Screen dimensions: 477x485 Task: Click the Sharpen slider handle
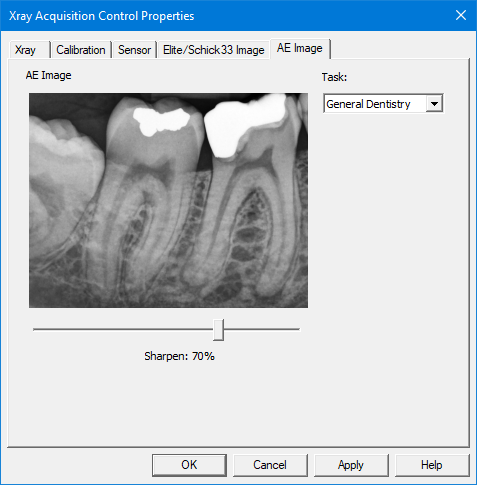click(218, 330)
